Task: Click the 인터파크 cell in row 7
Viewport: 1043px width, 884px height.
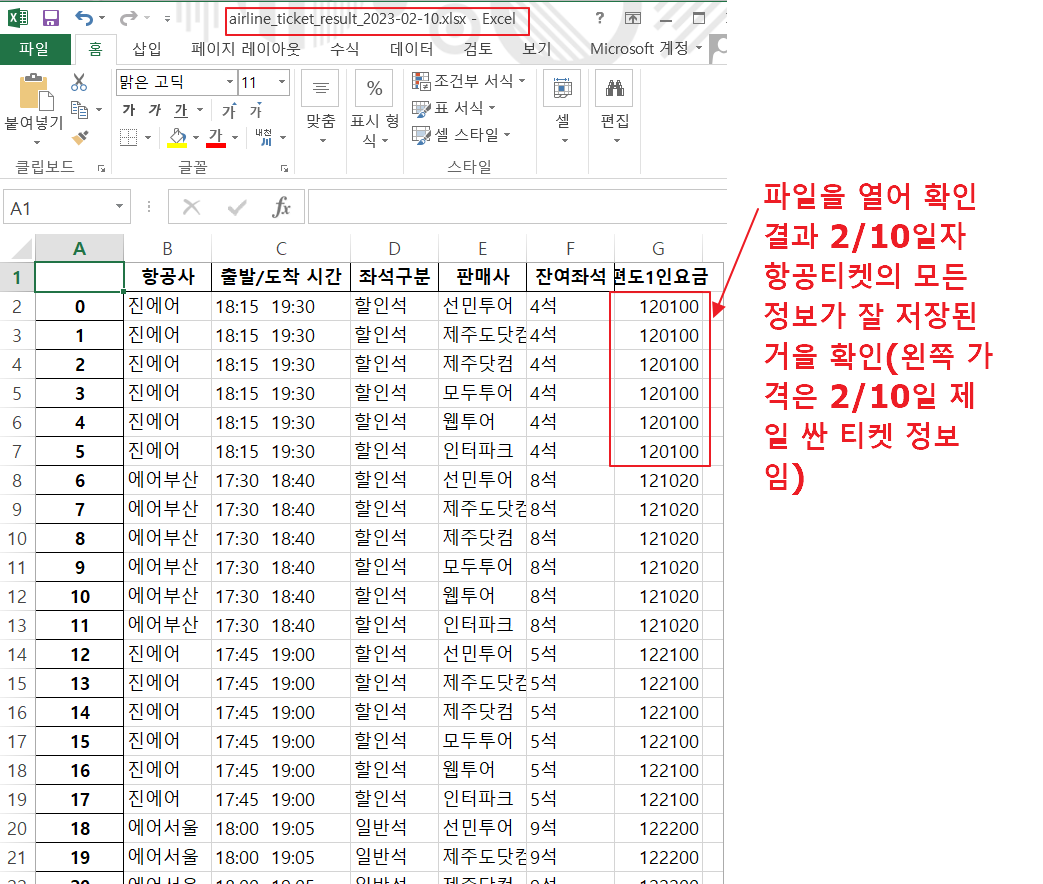Action: (482, 451)
